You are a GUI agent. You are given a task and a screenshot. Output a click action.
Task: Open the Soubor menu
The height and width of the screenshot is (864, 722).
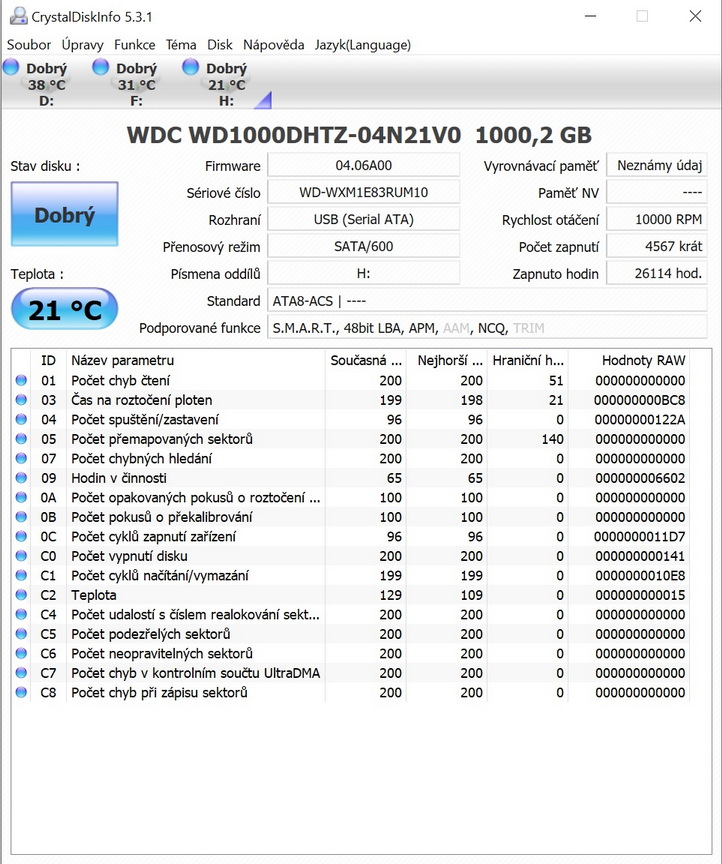(29, 45)
